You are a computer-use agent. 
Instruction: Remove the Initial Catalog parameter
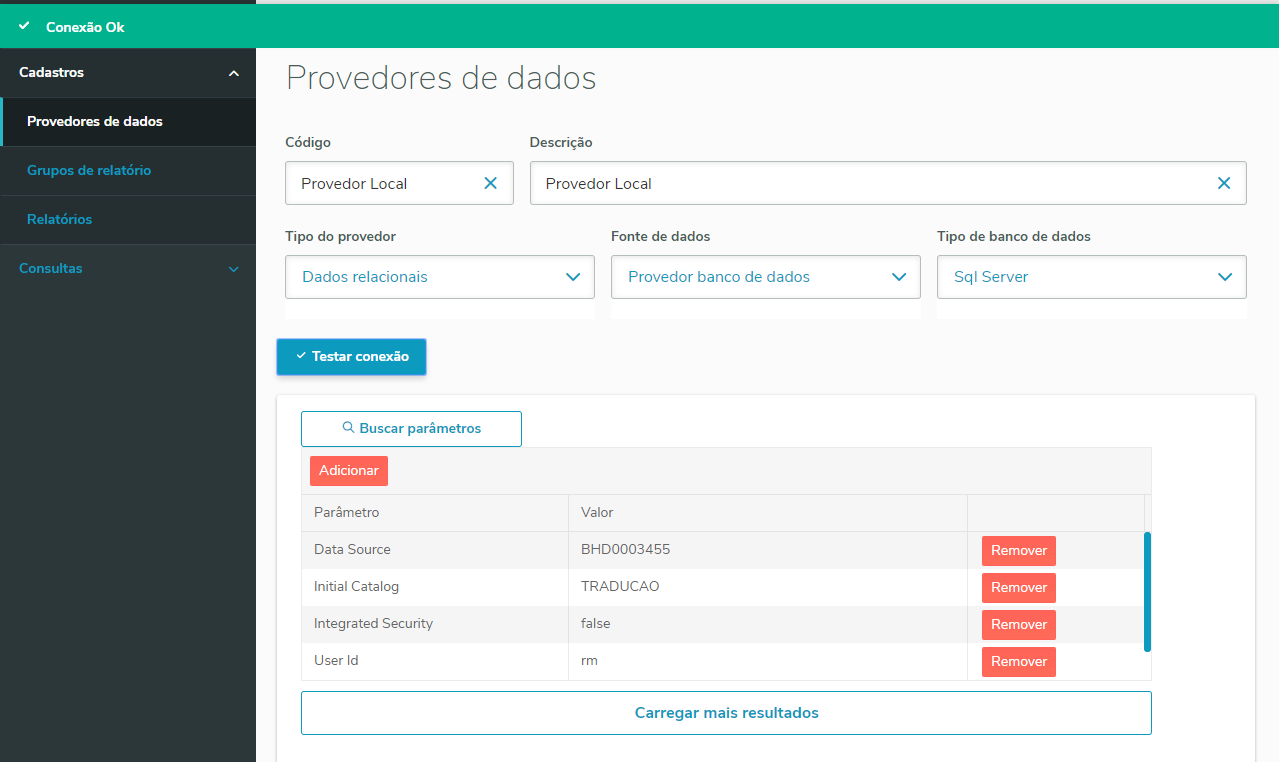pos(1019,588)
